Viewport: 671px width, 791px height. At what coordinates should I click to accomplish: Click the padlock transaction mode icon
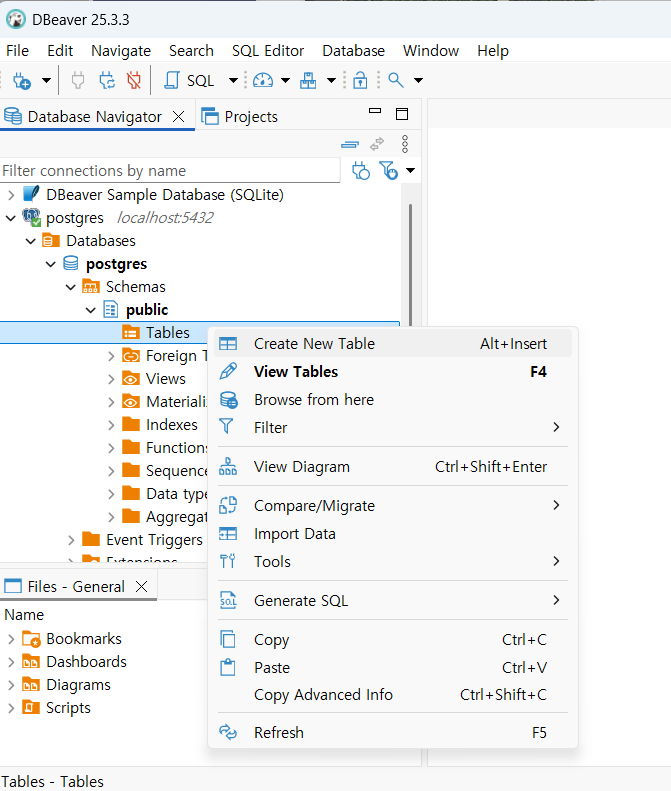360,80
